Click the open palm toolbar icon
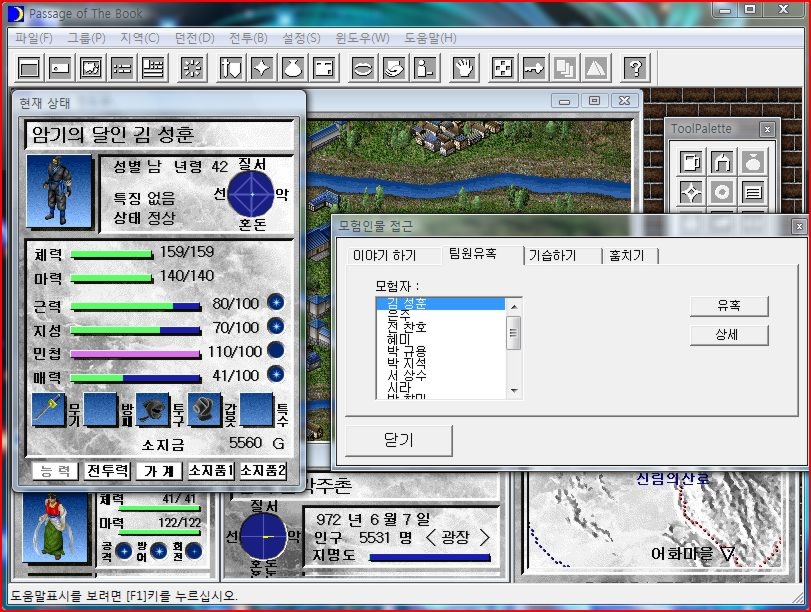The height and width of the screenshot is (612, 811). point(464,68)
